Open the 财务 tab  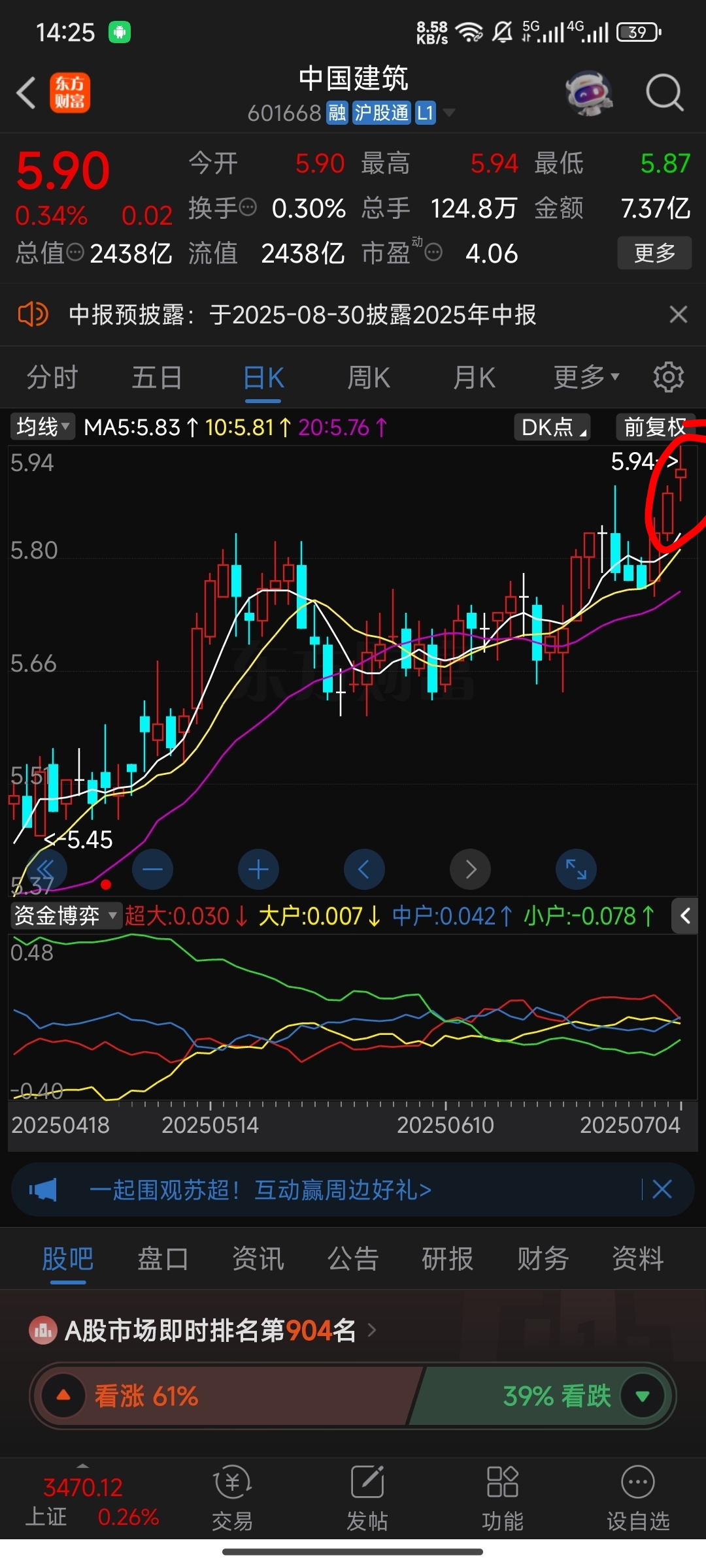543,1258
